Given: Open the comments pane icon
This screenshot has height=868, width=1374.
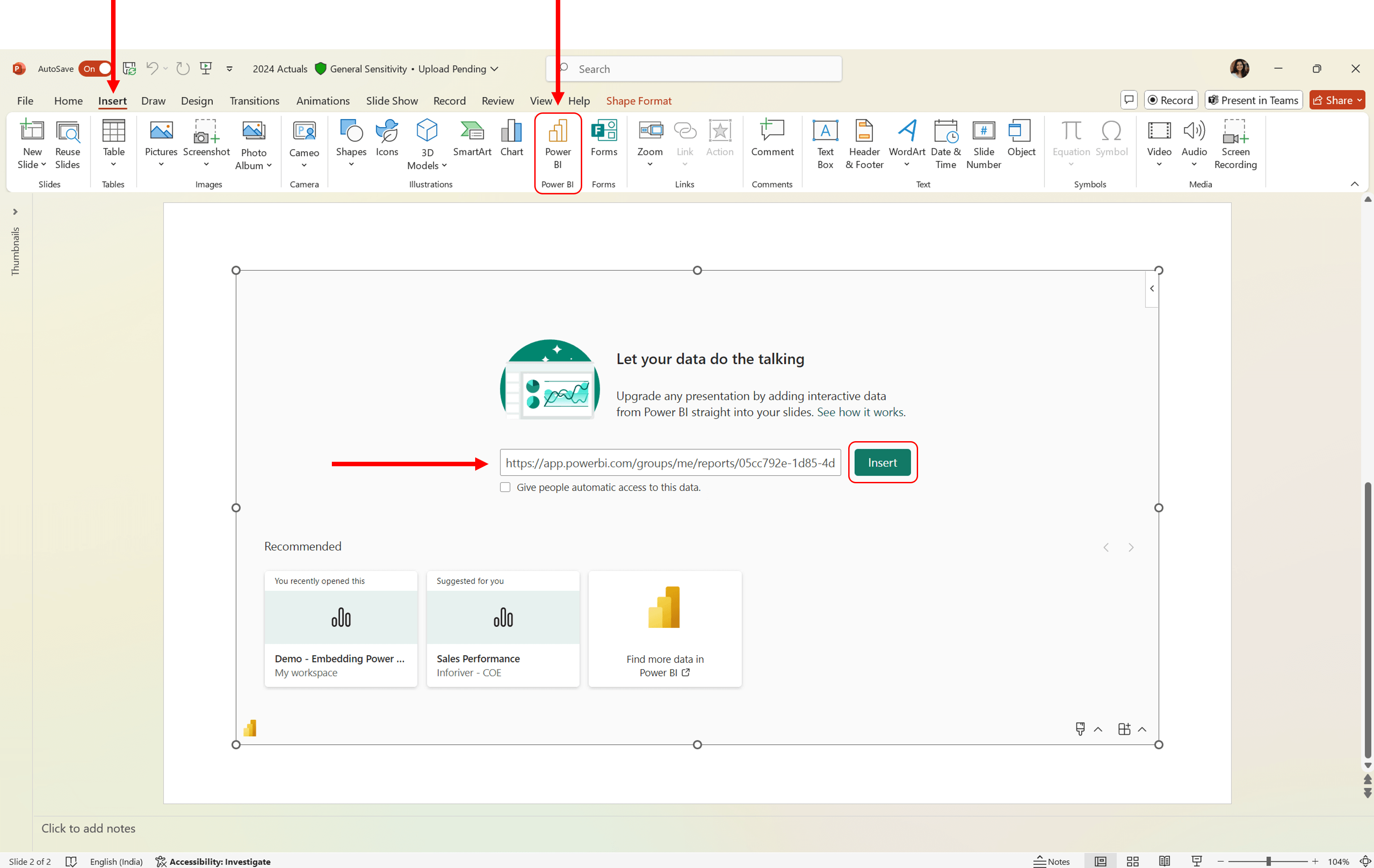Looking at the screenshot, I should click(x=1128, y=100).
